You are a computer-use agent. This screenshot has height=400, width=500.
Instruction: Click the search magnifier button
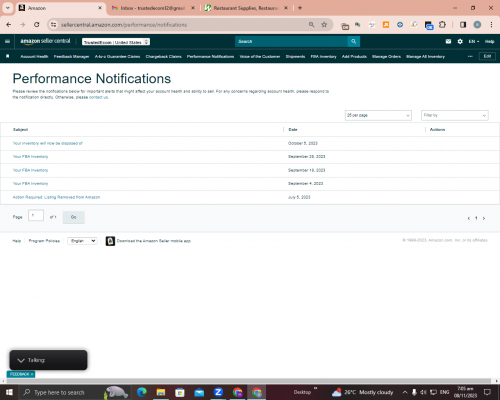point(354,41)
